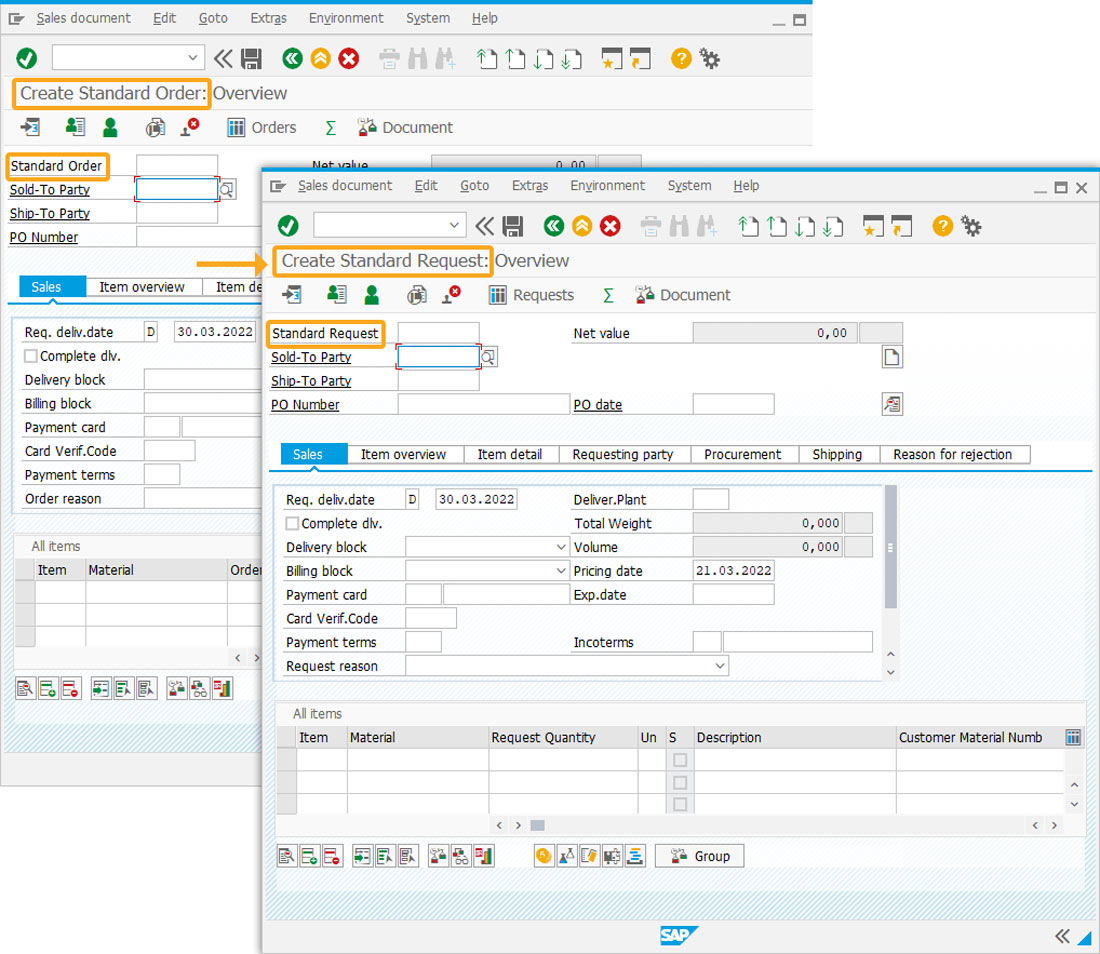Check the S checkbox in second item row
Image resolution: width=1100 pixels, height=954 pixels.
coord(680,782)
